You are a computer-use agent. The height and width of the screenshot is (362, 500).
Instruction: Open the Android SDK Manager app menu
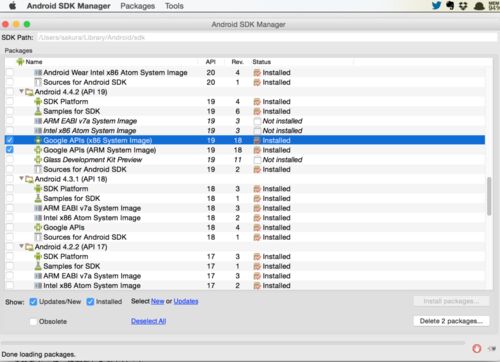click(x=68, y=6)
